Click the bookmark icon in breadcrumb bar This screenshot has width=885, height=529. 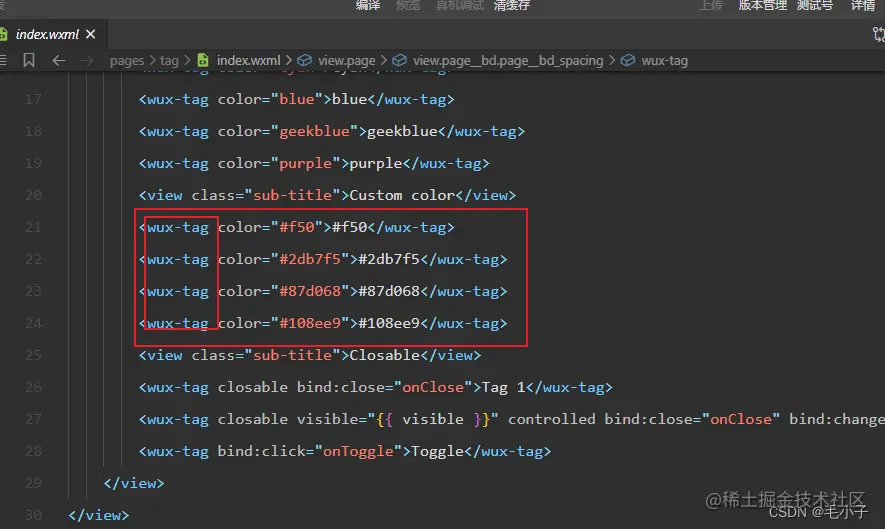[29, 60]
